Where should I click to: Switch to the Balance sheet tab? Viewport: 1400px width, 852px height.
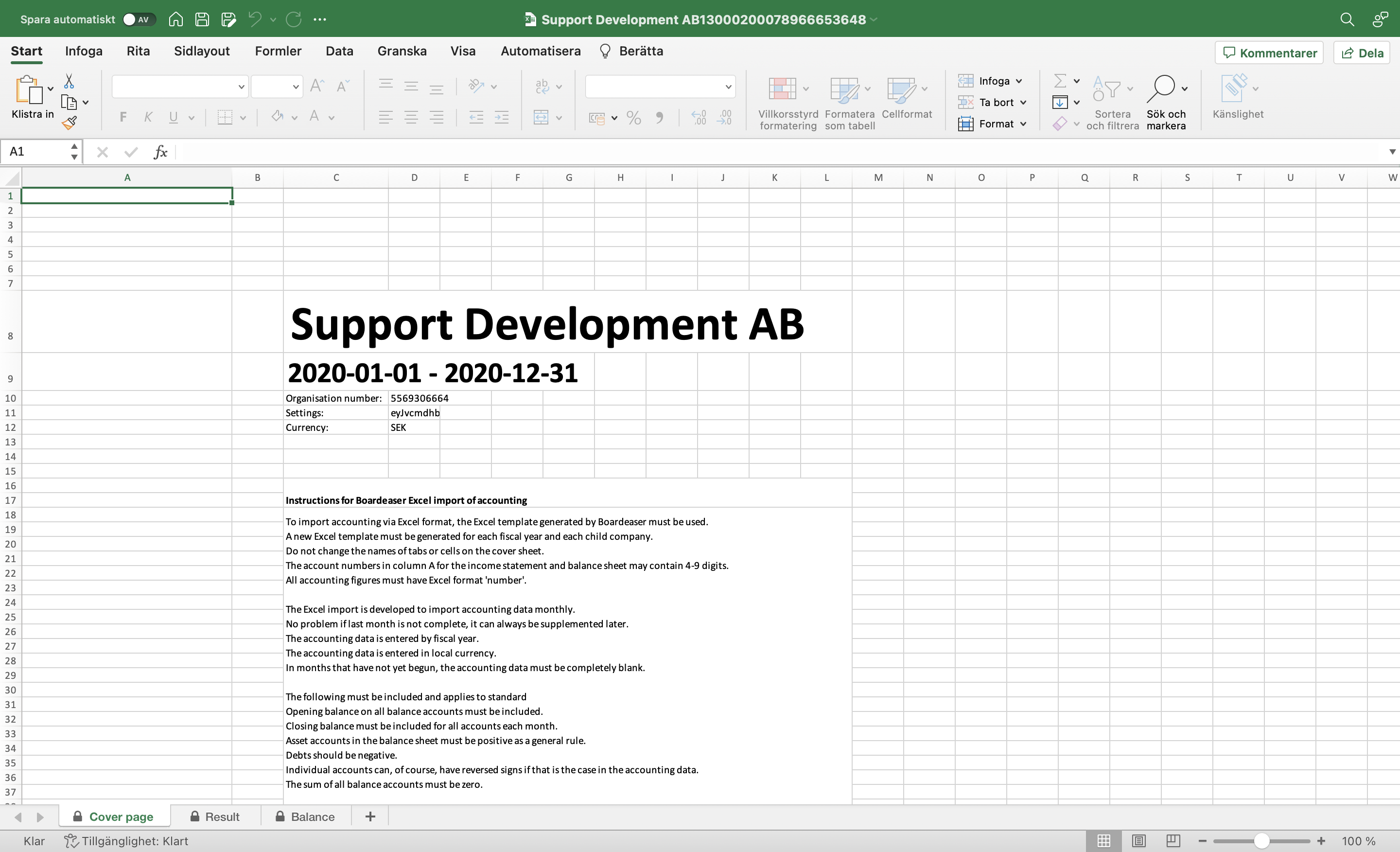point(305,816)
